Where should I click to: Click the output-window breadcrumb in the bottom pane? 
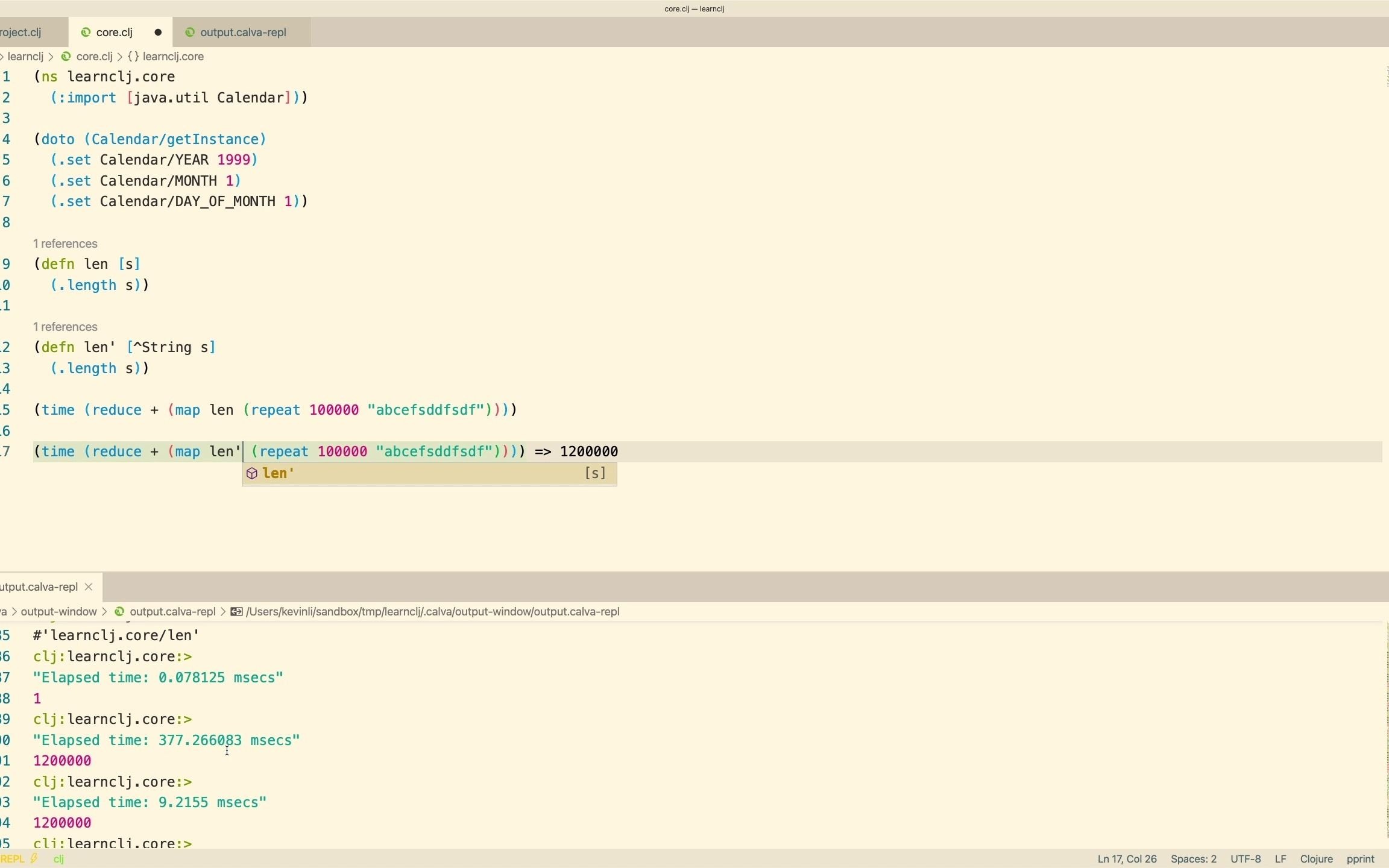point(58,612)
